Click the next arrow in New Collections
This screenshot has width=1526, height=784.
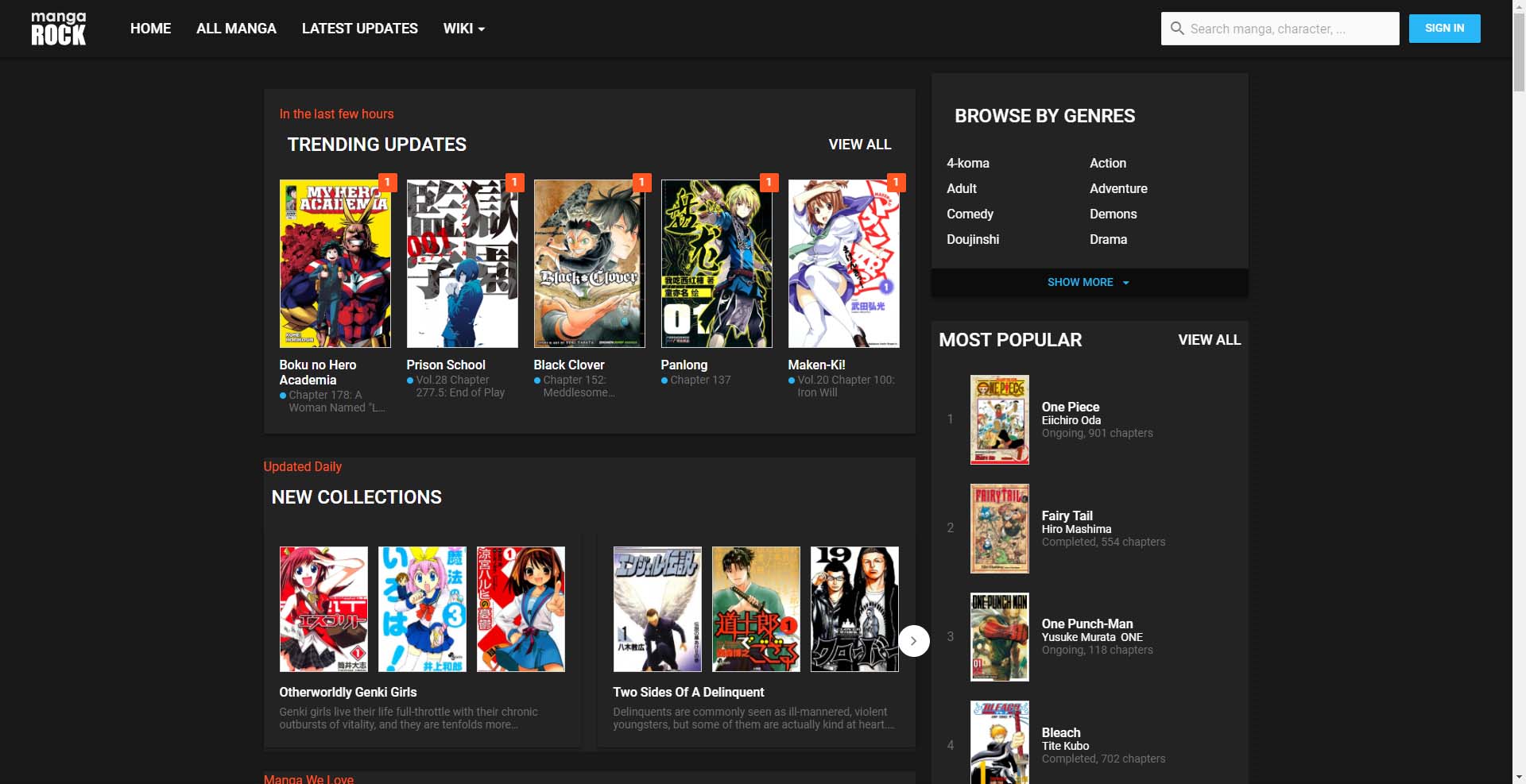pyautogui.click(x=914, y=641)
